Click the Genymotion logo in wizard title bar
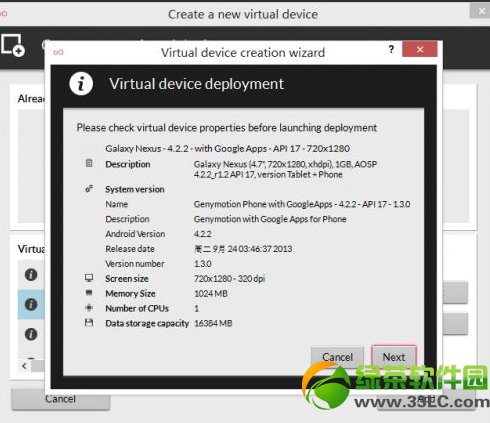Viewport: 490px width, 423px height. tap(58, 52)
